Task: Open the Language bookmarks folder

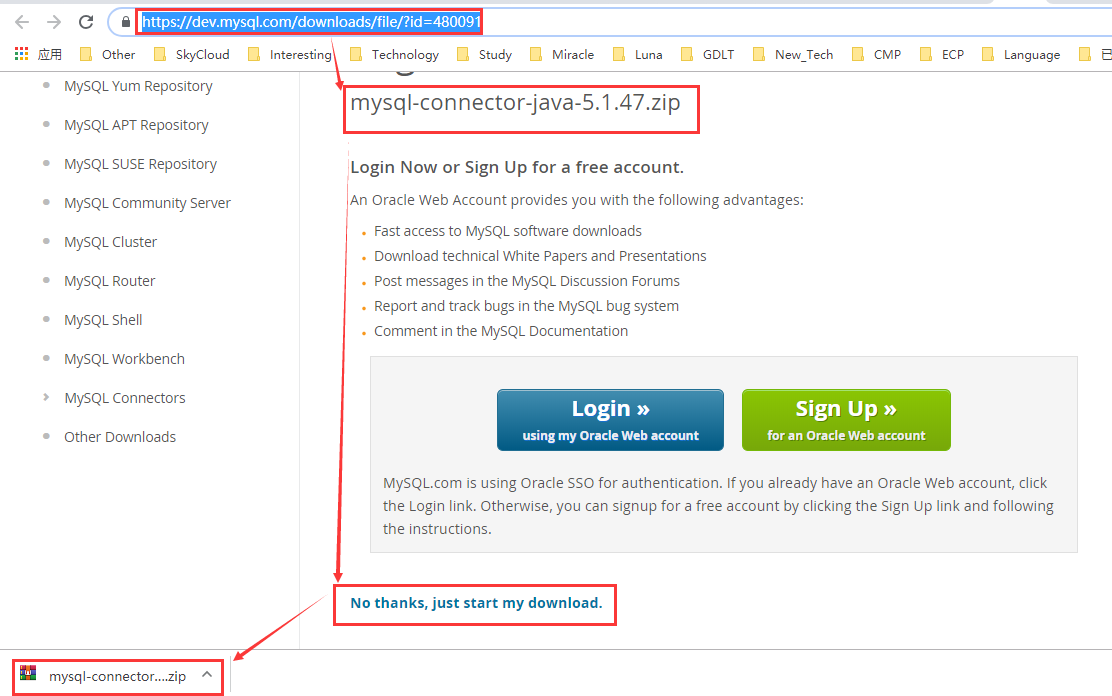Action: pos(1021,55)
